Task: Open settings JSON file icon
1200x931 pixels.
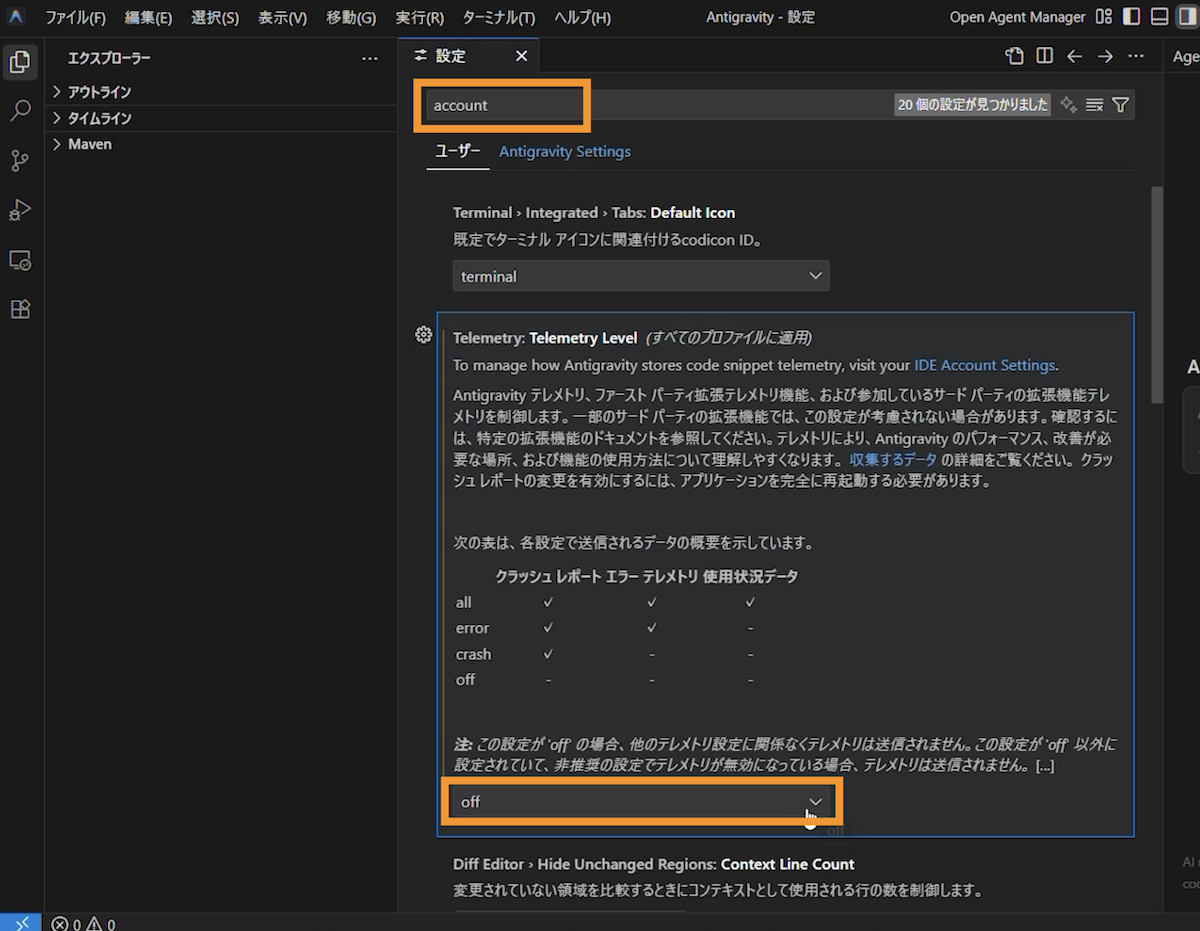Action: [1015, 56]
